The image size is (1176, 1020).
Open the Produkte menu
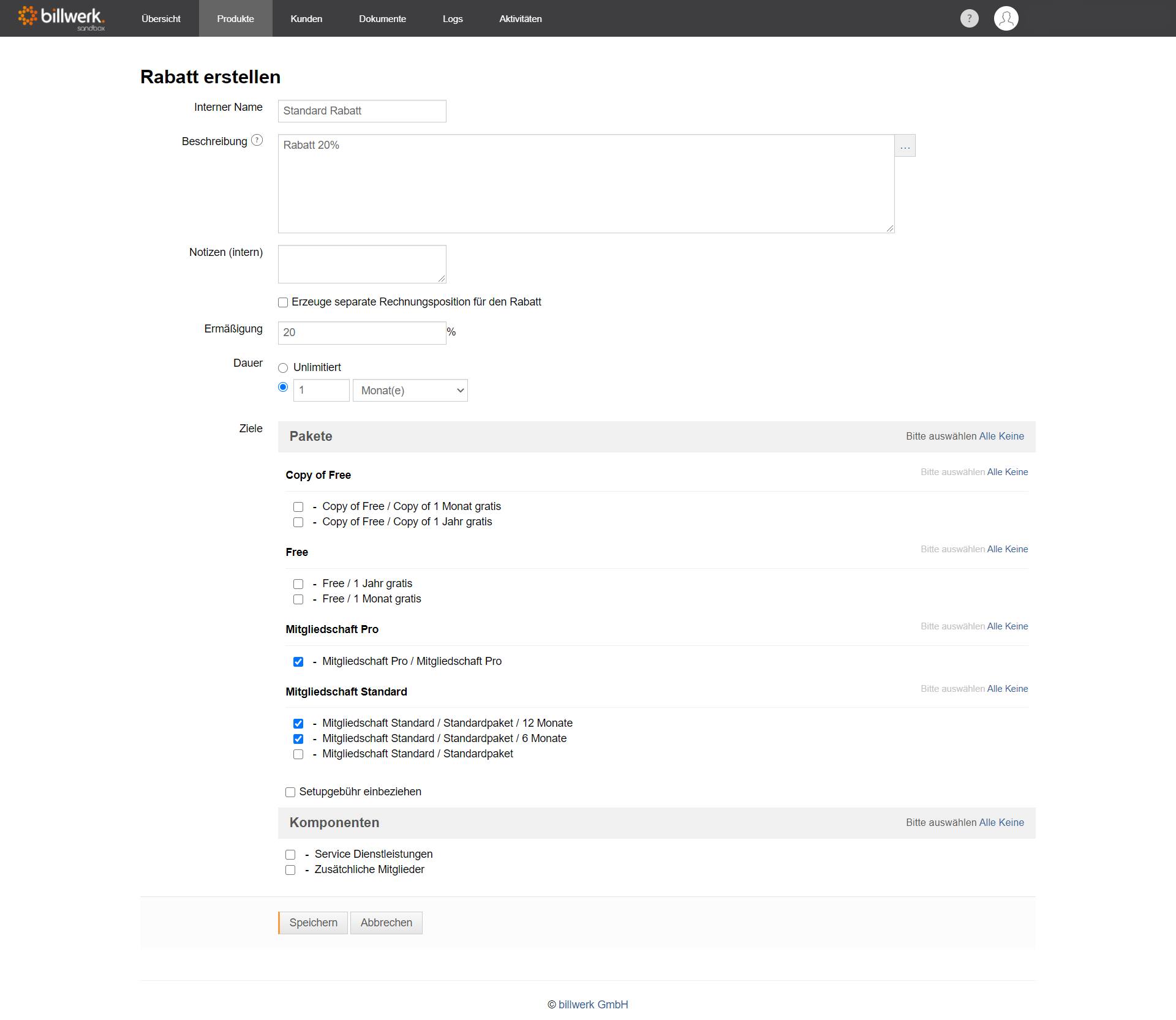pos(235,18)
